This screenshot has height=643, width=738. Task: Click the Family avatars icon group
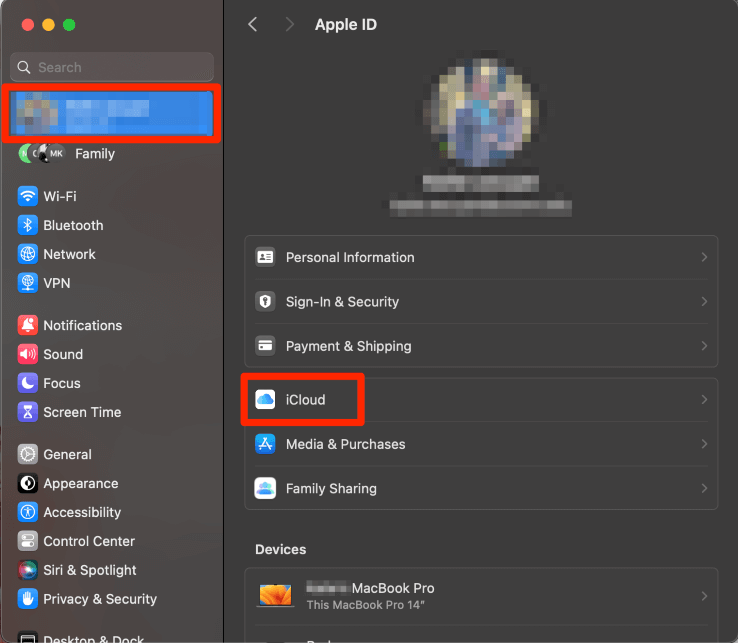(x=41, y=153)
